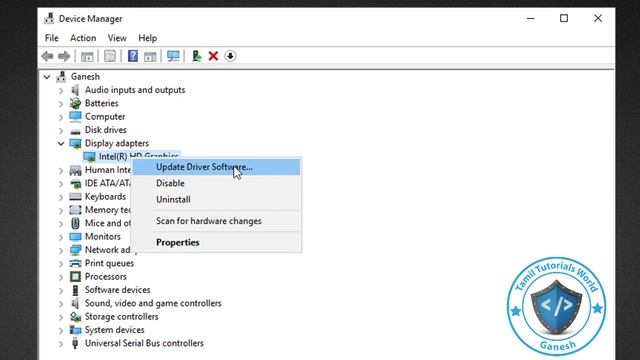Expand the Keyboards category
This screenshot has height=360, width=640.
point(61,197)
